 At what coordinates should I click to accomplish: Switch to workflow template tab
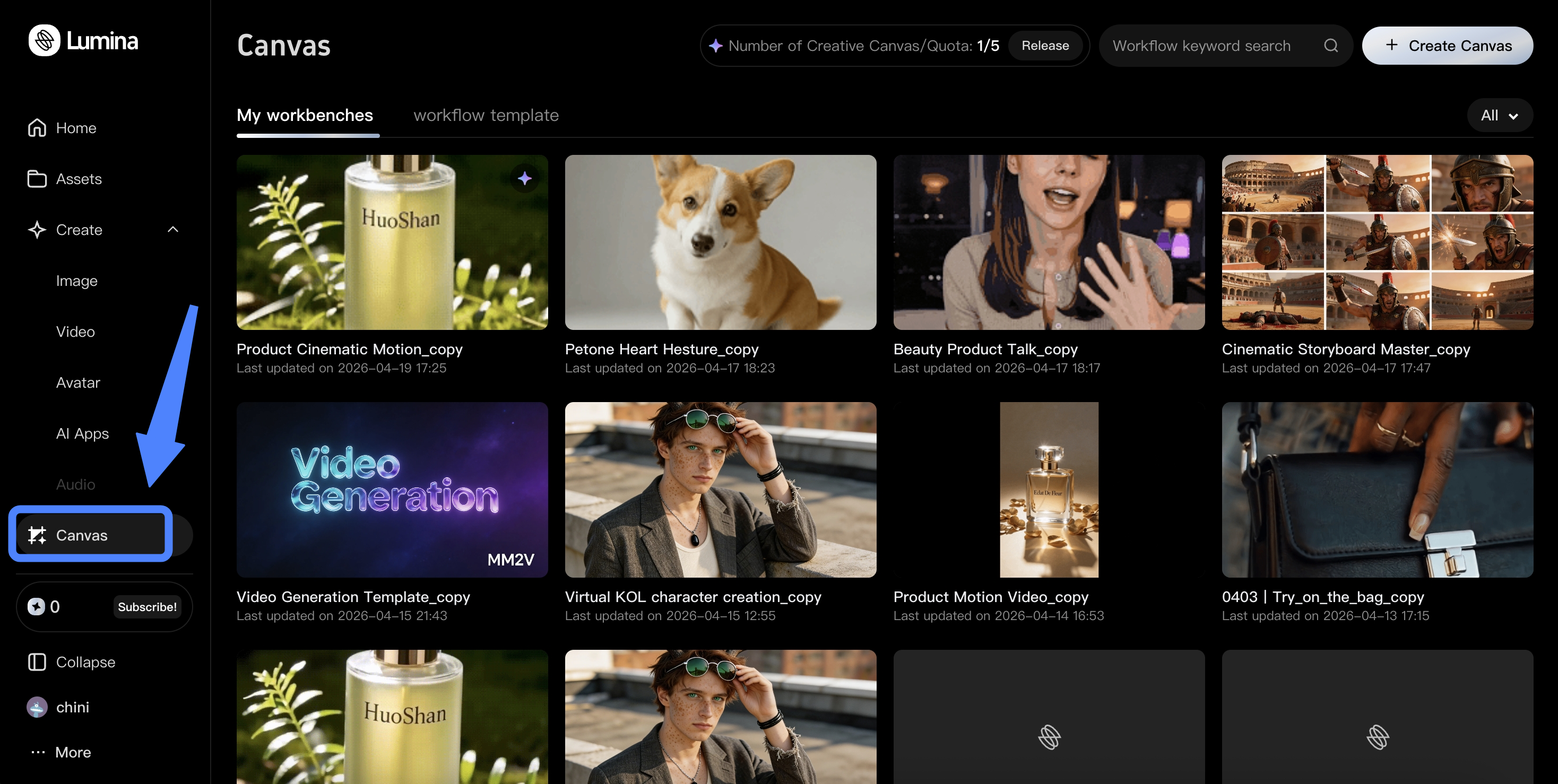(x=486, y=115)
